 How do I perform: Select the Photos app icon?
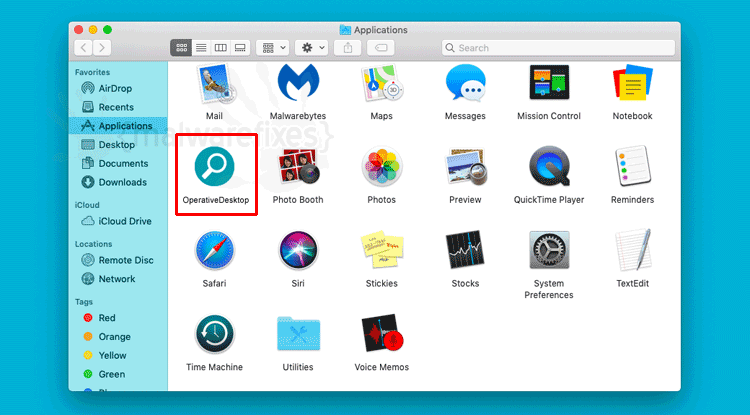tap(382, 166)
